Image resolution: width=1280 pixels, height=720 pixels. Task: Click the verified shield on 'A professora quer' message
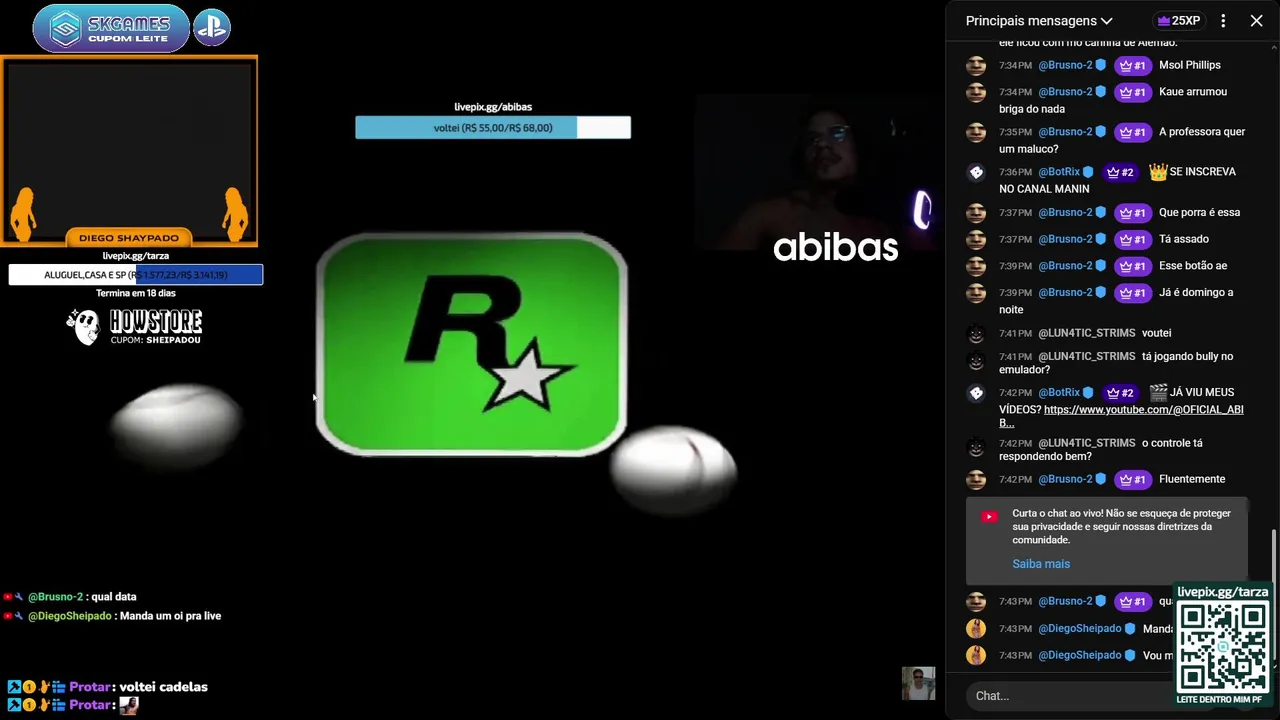click(x=1101, y=132)
